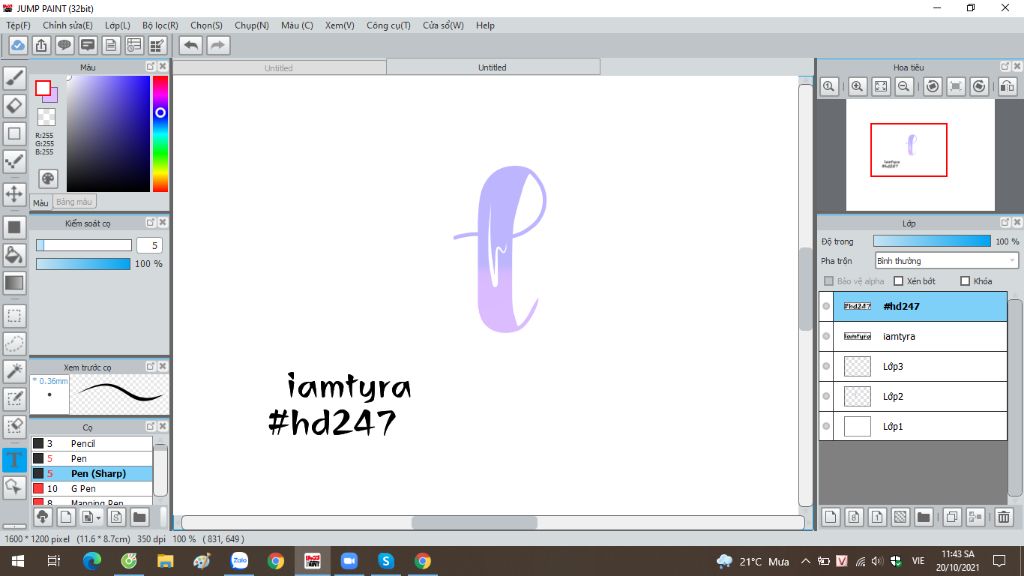Select the Gradient tool
This screenshot has height=576, width=1024.
pos(14,283)
